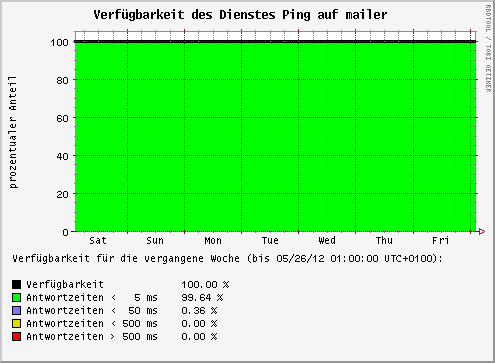This screenshot has height=363, width=495.
Task: Click the Thu label on the x-axis
Action: point(384,240)
